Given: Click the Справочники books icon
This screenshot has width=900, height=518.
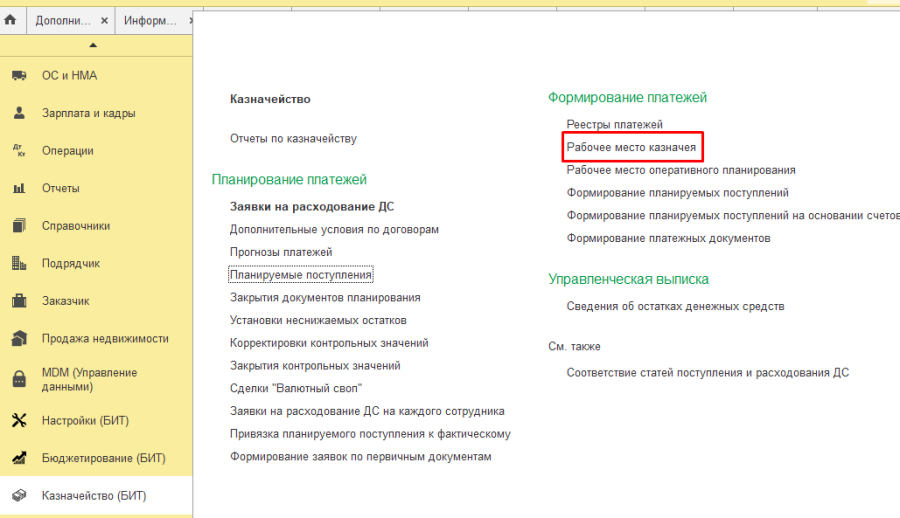Looking at the screenshot, I should 18,226.
